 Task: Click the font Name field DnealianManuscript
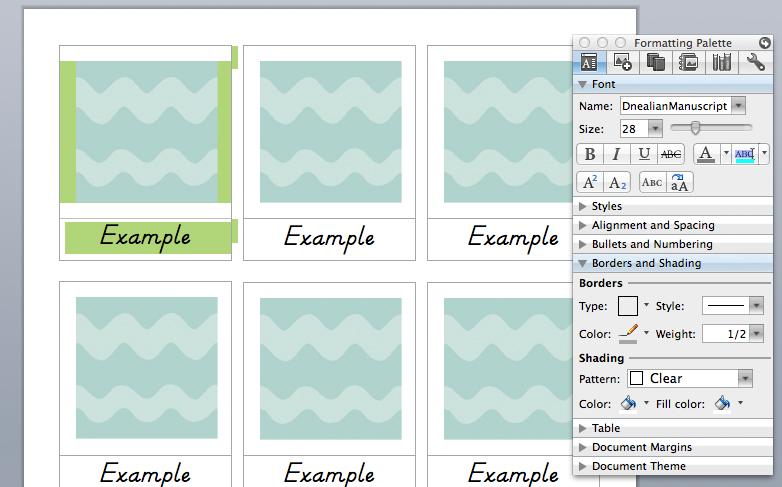point(675,106)
